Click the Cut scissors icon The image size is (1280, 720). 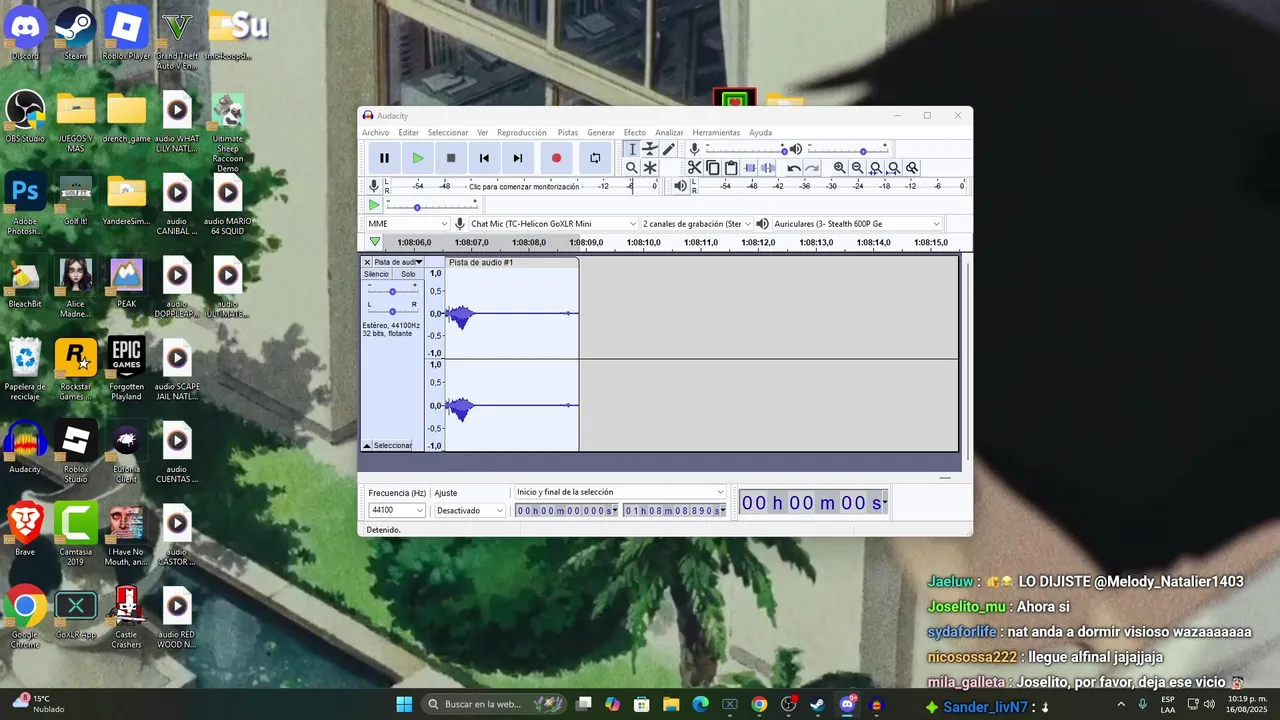[694, 168]
